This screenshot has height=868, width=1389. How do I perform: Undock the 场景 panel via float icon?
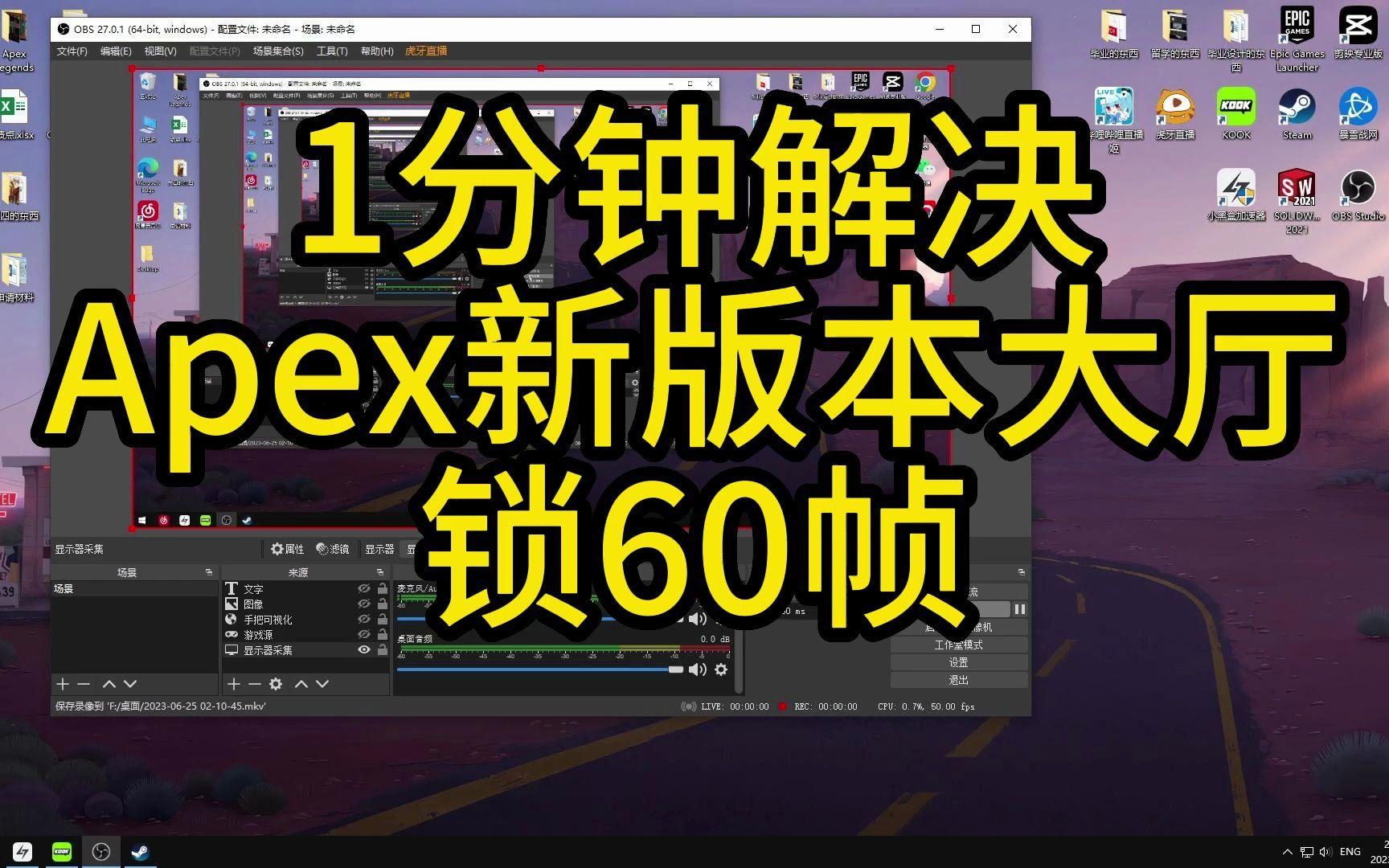click(x=209, y=572)
